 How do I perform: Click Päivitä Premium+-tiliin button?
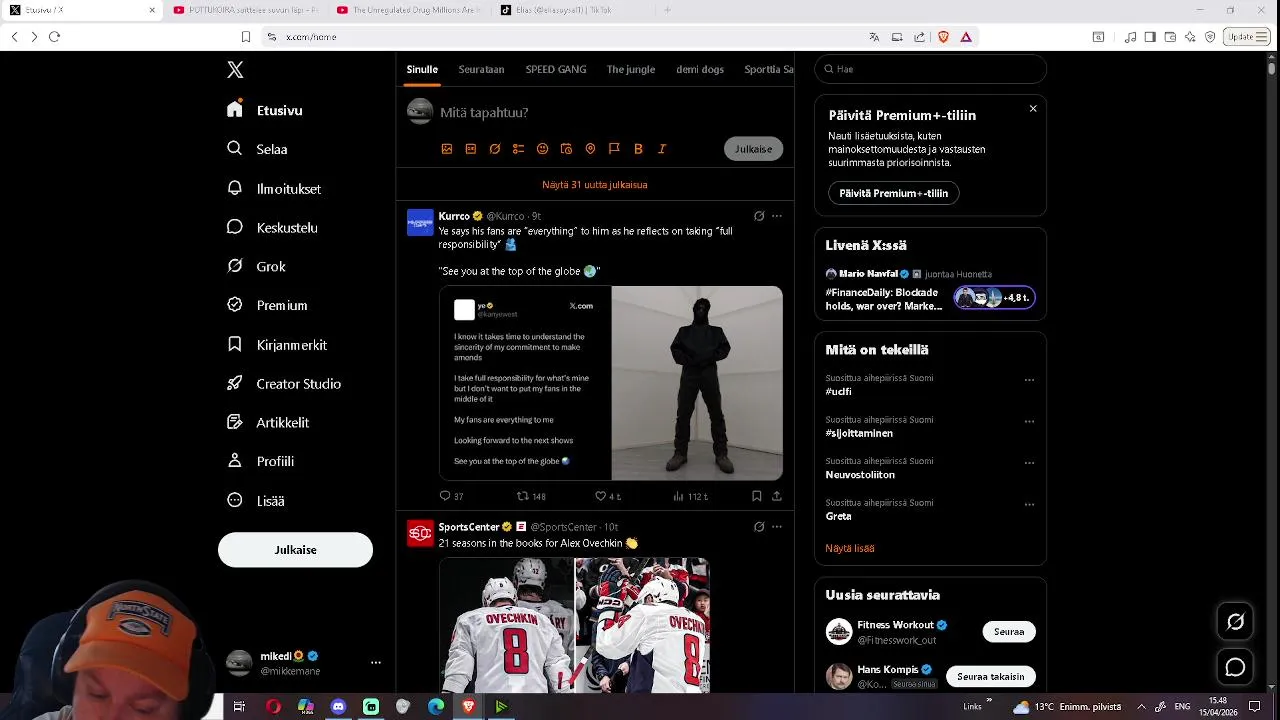[x=894, y=193]
